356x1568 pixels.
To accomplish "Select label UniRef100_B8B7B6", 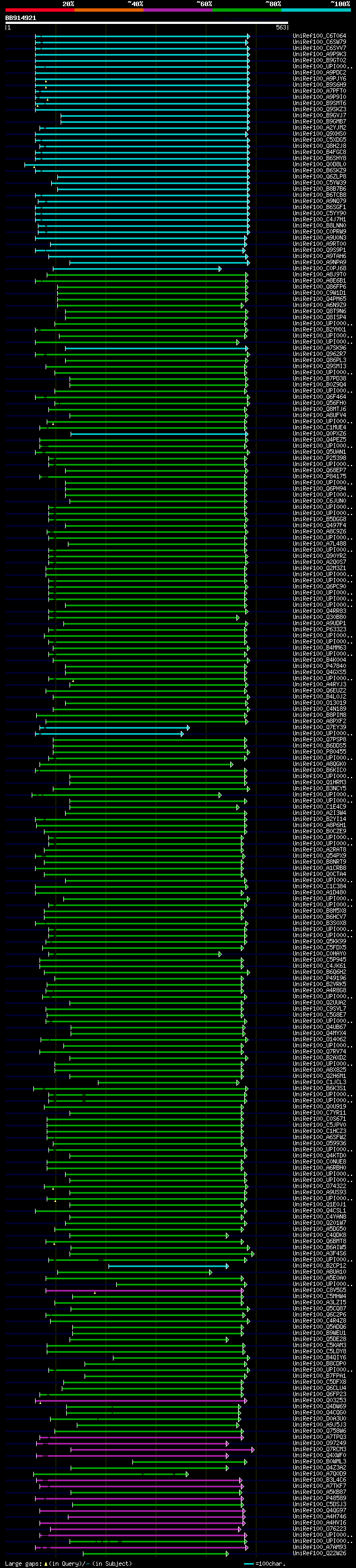I will pos(319,189).
